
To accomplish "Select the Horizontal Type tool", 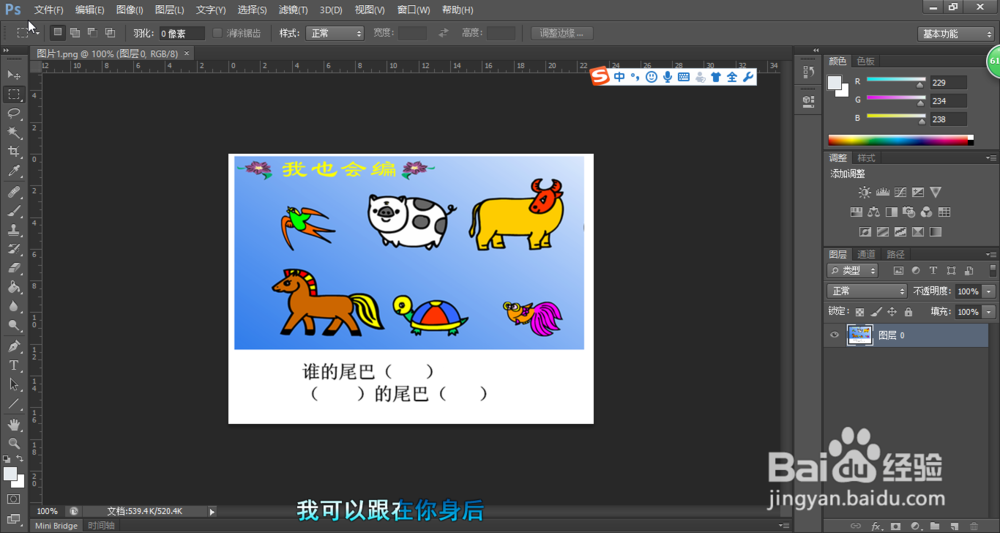I will coord(13,365).
